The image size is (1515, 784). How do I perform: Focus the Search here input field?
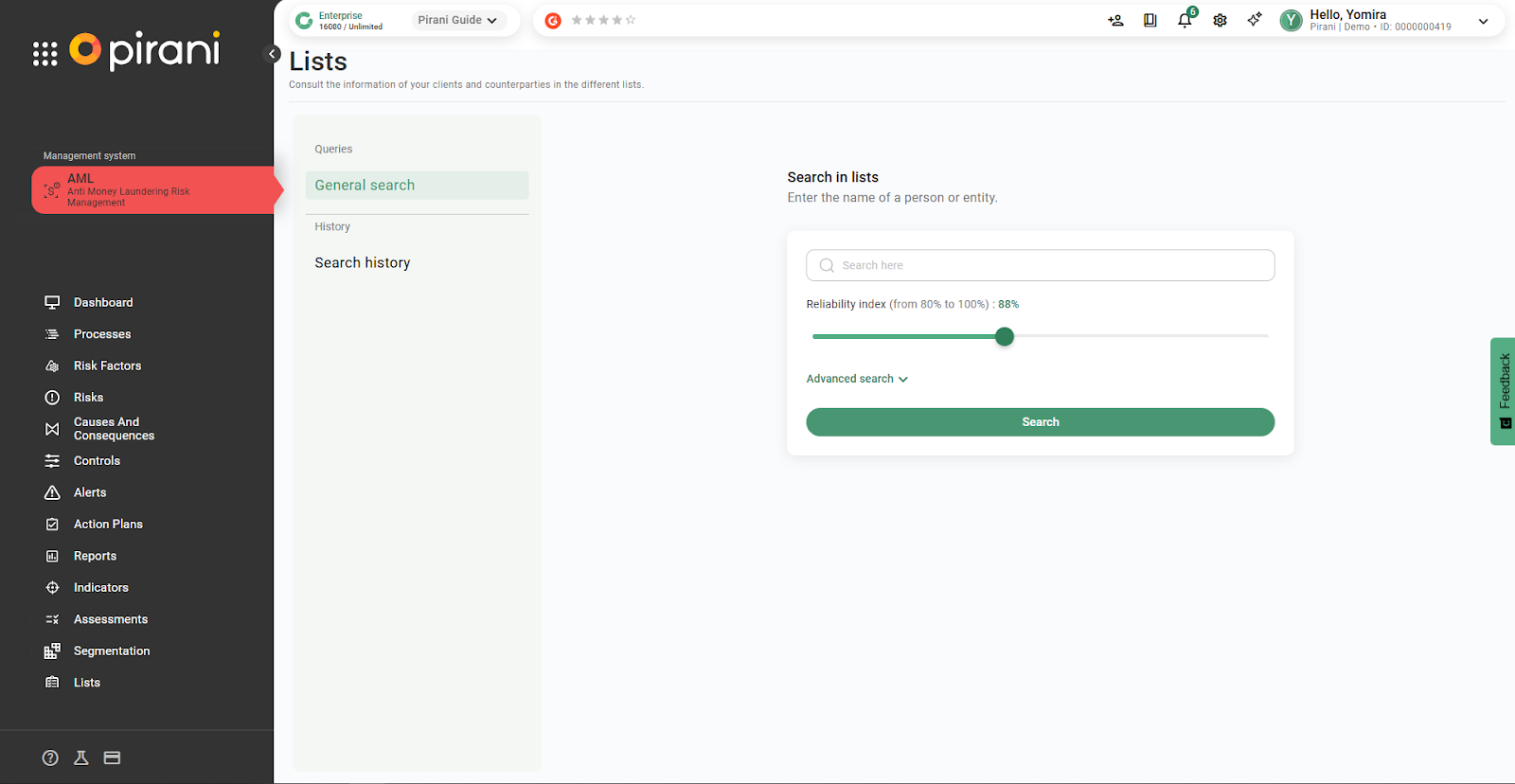(1040, 265)
